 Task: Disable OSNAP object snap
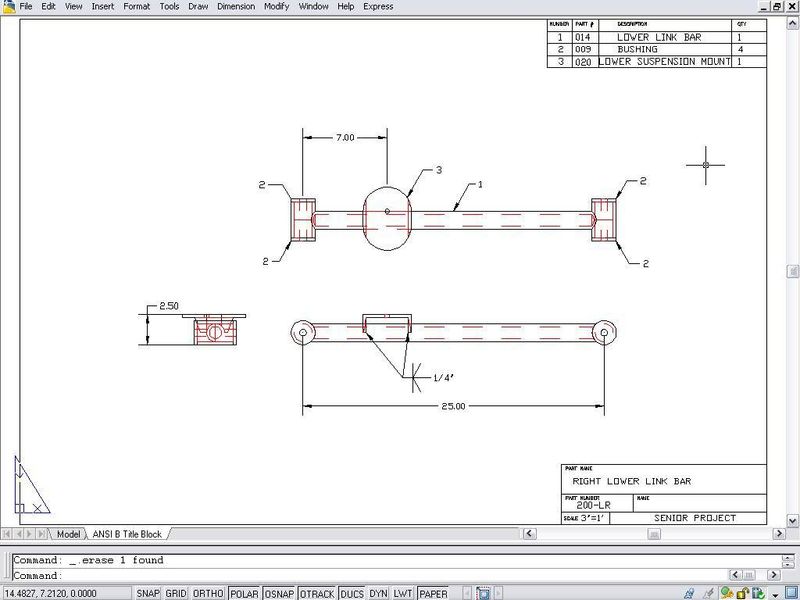coord(279,593)
